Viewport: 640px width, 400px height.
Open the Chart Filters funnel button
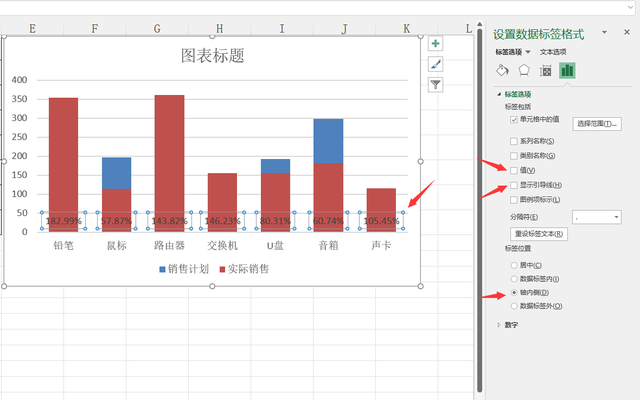pos(436,84)
